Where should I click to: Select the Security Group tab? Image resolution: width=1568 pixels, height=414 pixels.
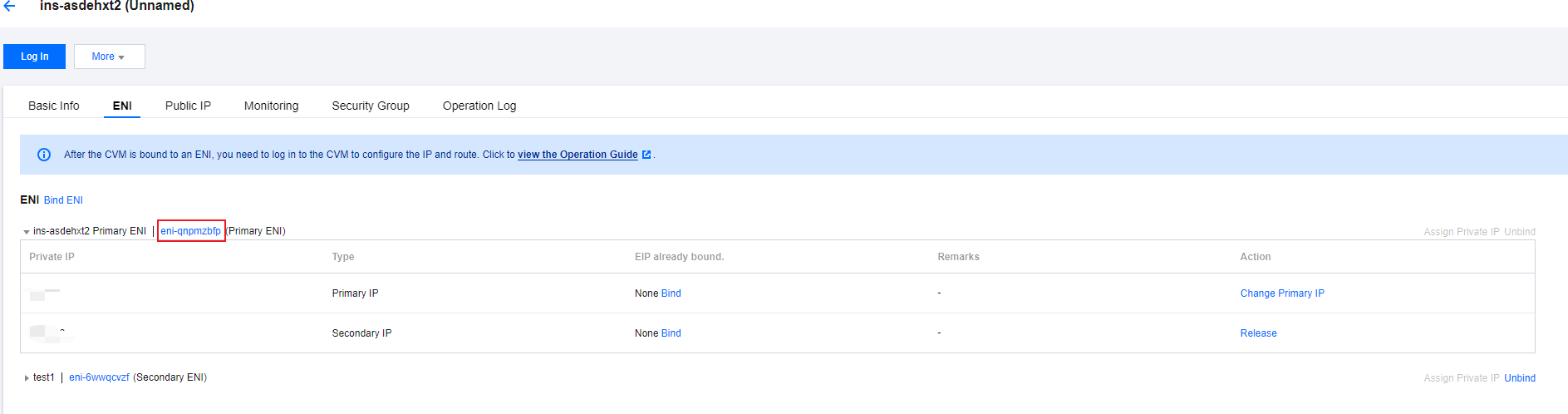click(371, 106)
